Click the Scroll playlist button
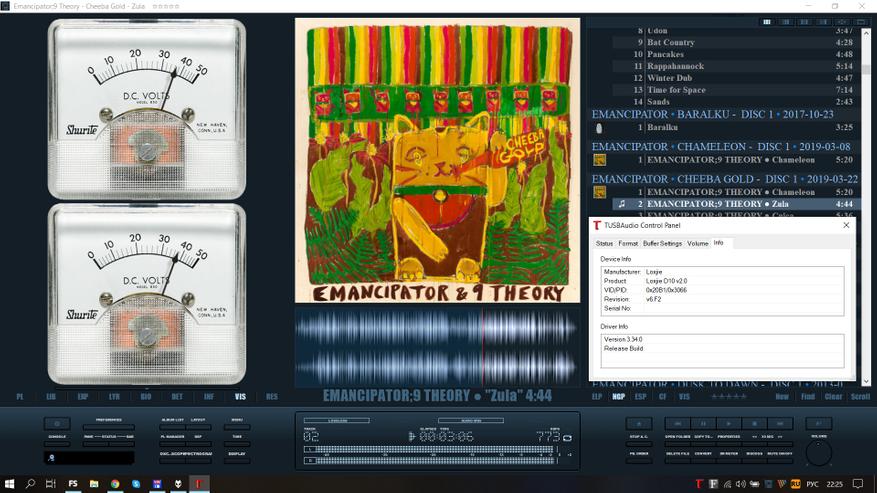This screenshot has height=493, width=877. point(860,396)
